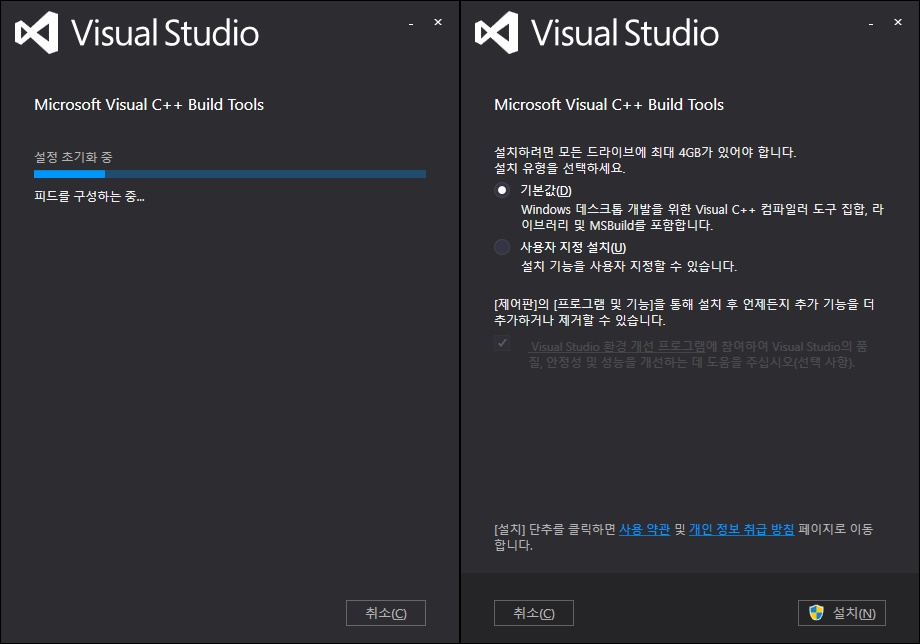Click the MSBuild description under 기본값
Image resolution: width=920 pixels, height=644 pixels.
pyautogui.click(x=702, y=217)
